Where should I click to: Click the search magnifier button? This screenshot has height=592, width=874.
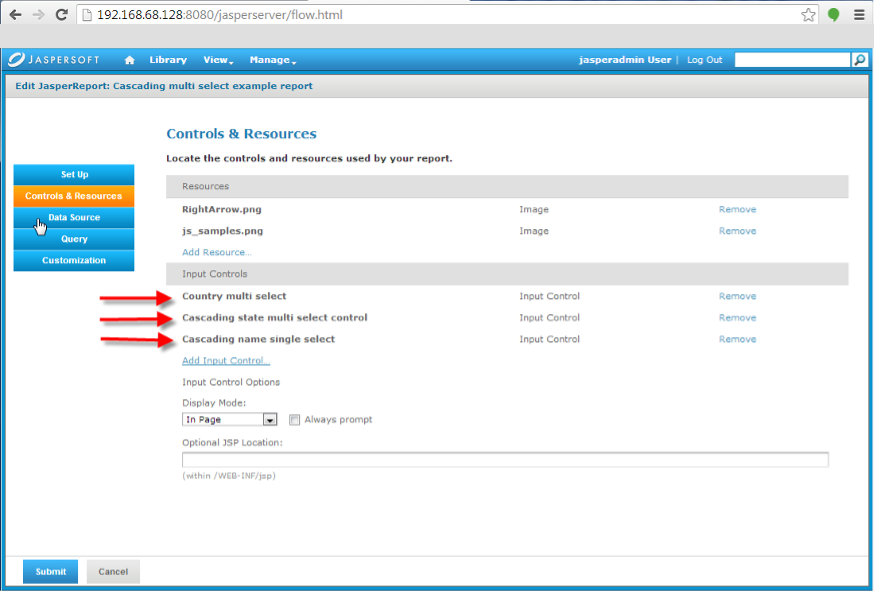860,60
